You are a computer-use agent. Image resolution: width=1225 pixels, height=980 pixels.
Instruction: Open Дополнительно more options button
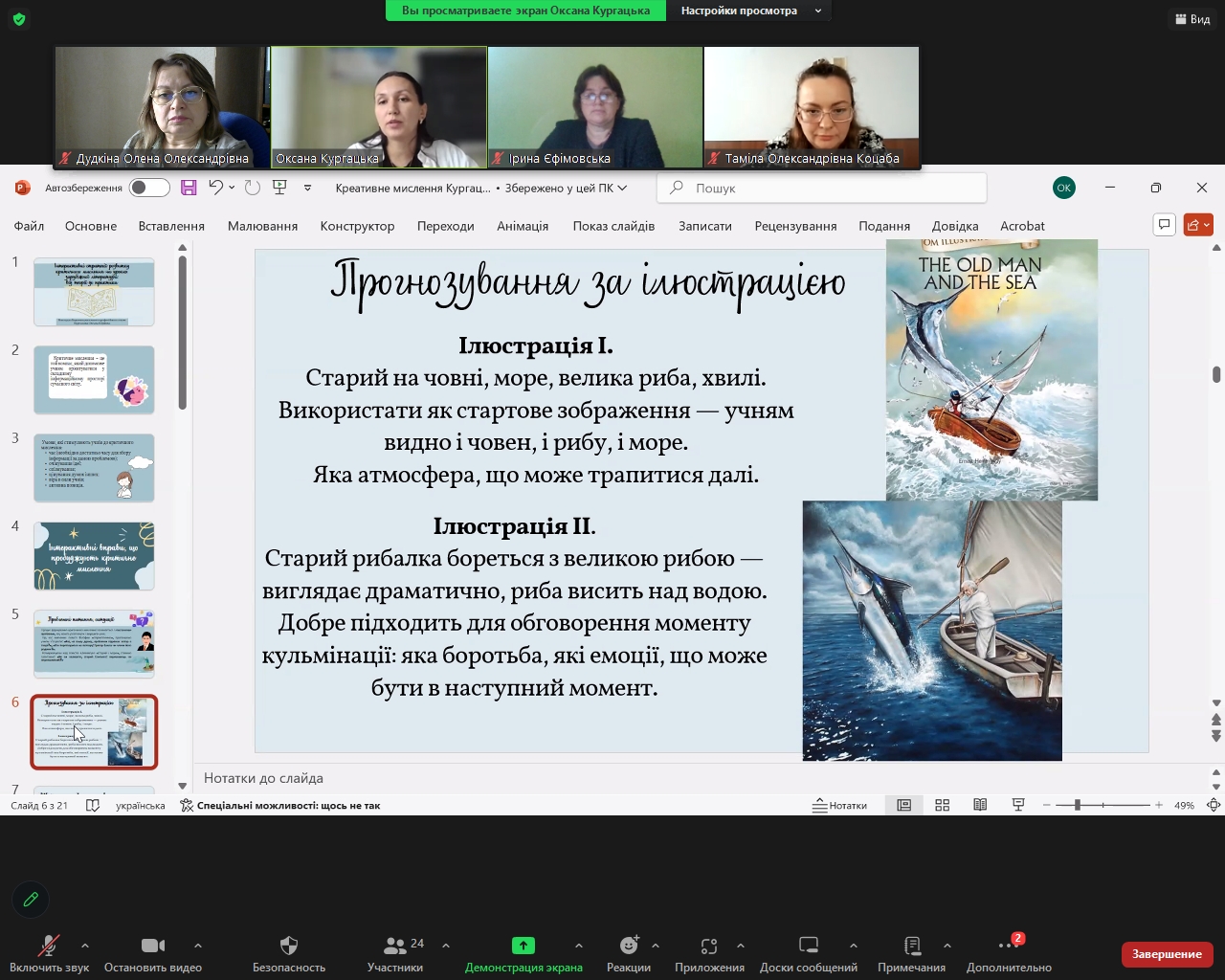tap(1009, 954)
